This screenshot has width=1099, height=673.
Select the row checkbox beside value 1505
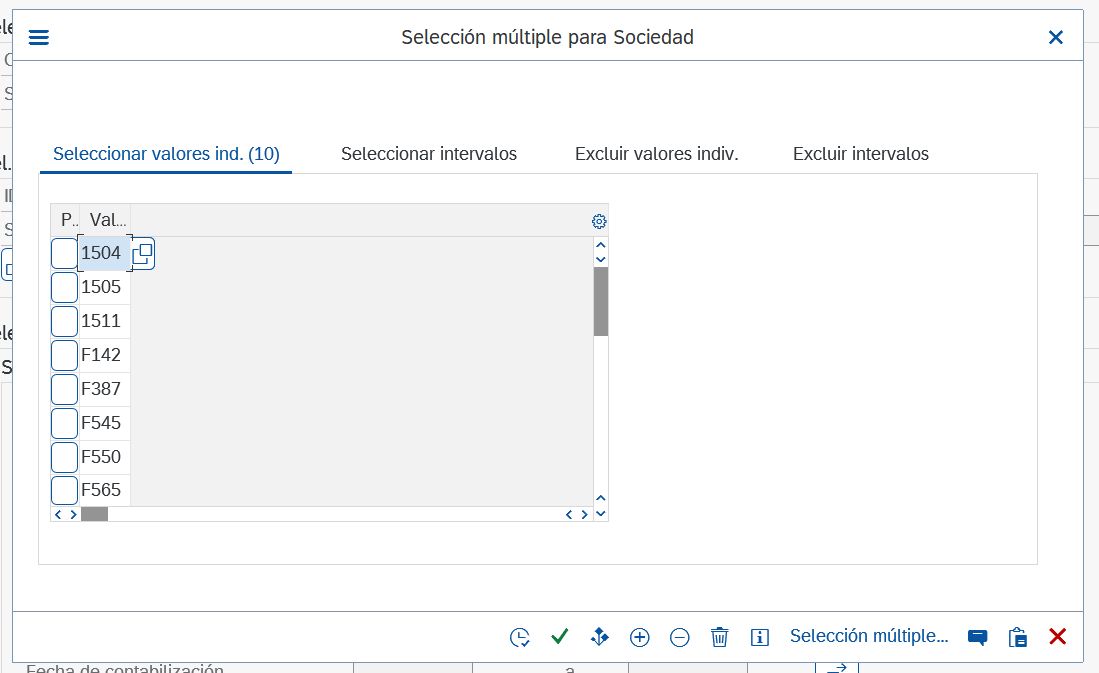click(64, 288)
